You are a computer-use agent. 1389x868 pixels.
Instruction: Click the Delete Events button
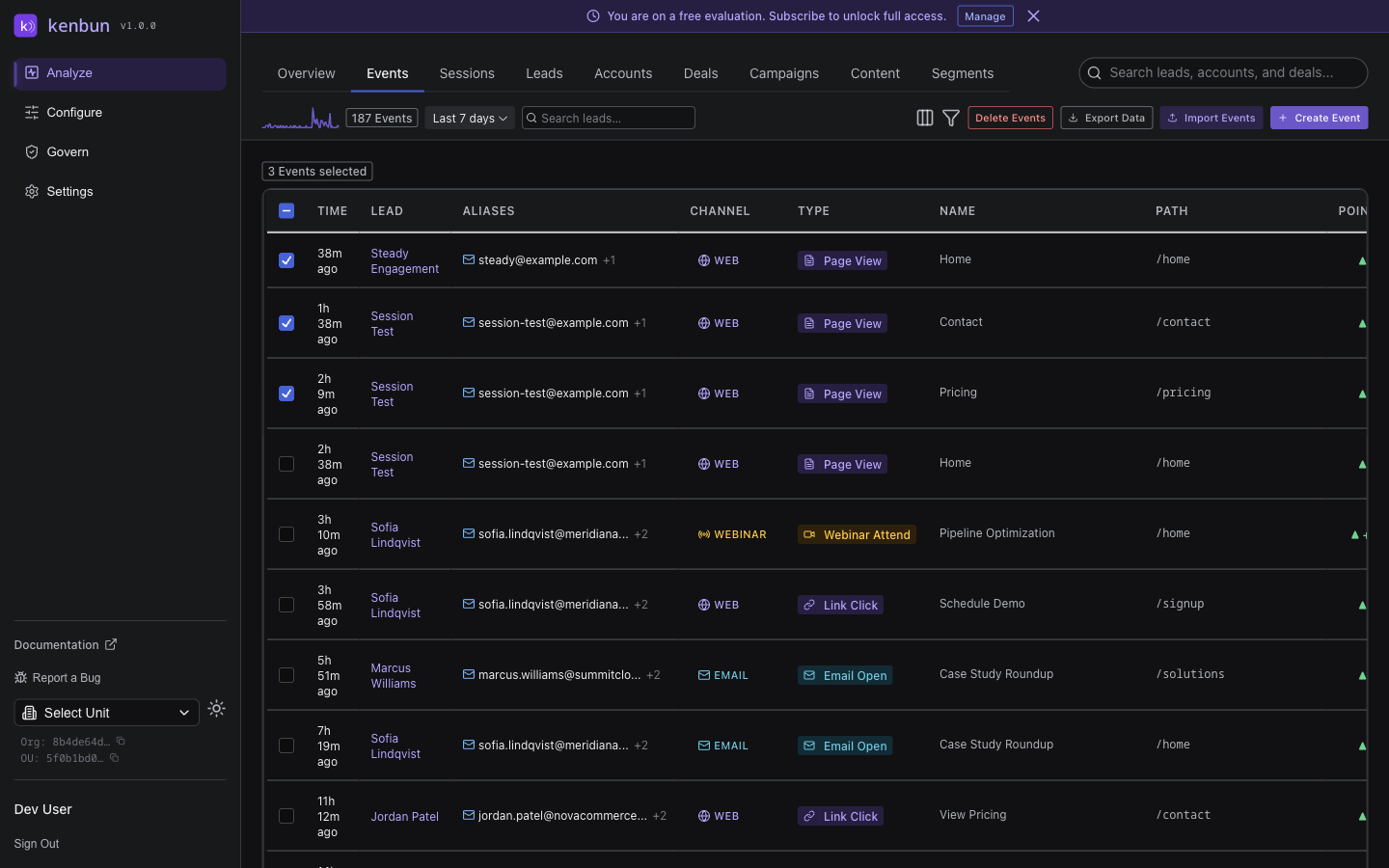(1010, 118)
